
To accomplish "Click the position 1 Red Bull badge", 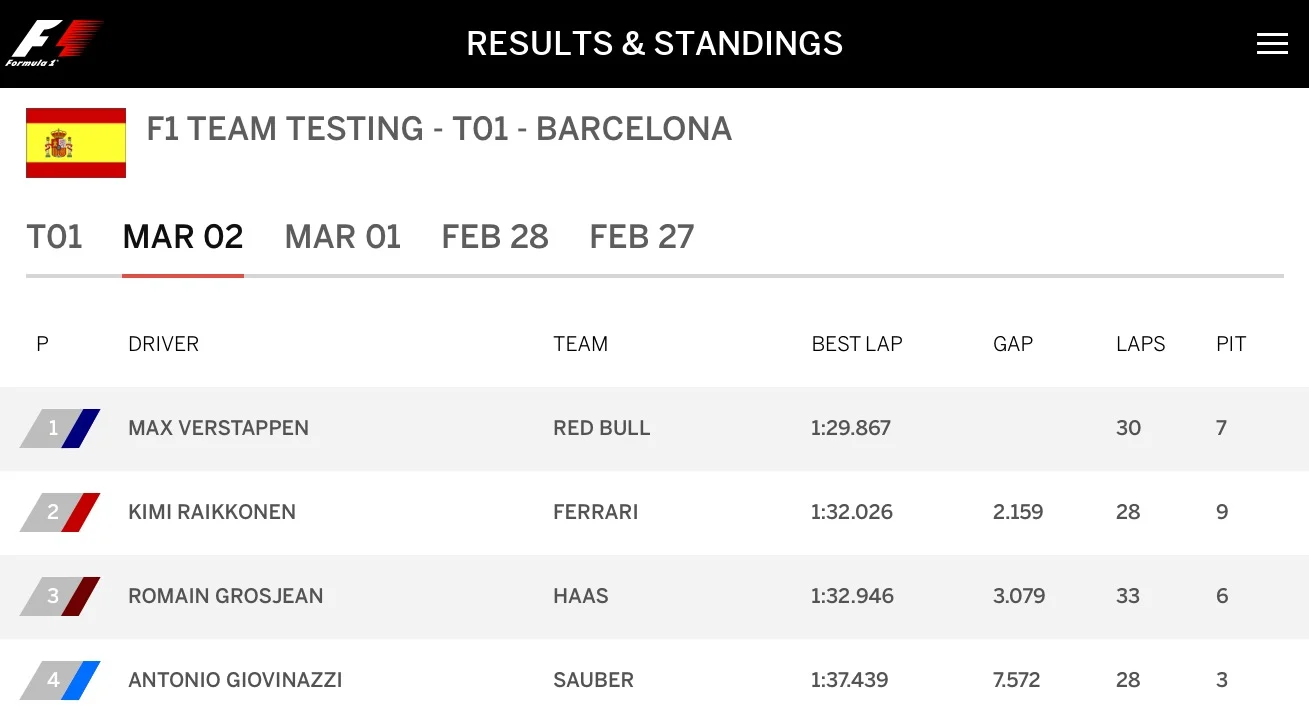I will point(60,428).
